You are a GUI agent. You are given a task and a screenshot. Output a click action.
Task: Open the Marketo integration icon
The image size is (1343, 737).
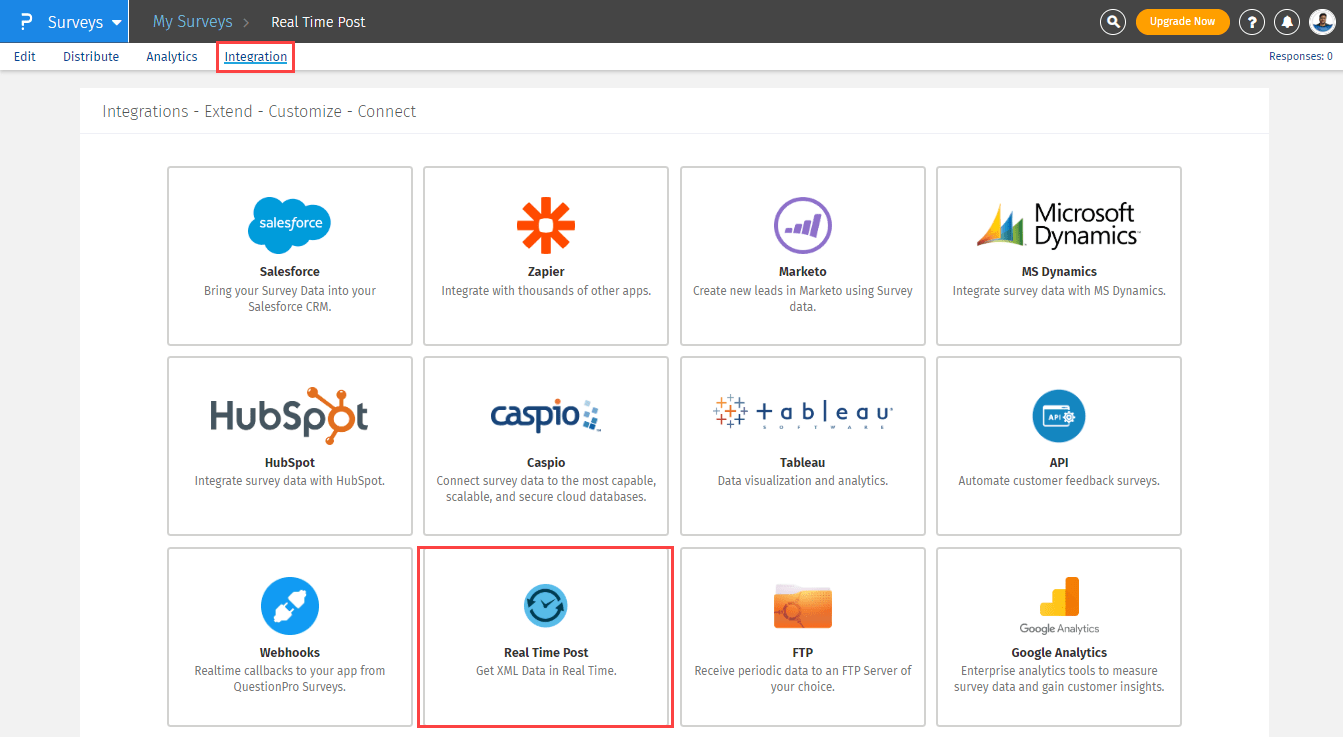tap(802, 225)
